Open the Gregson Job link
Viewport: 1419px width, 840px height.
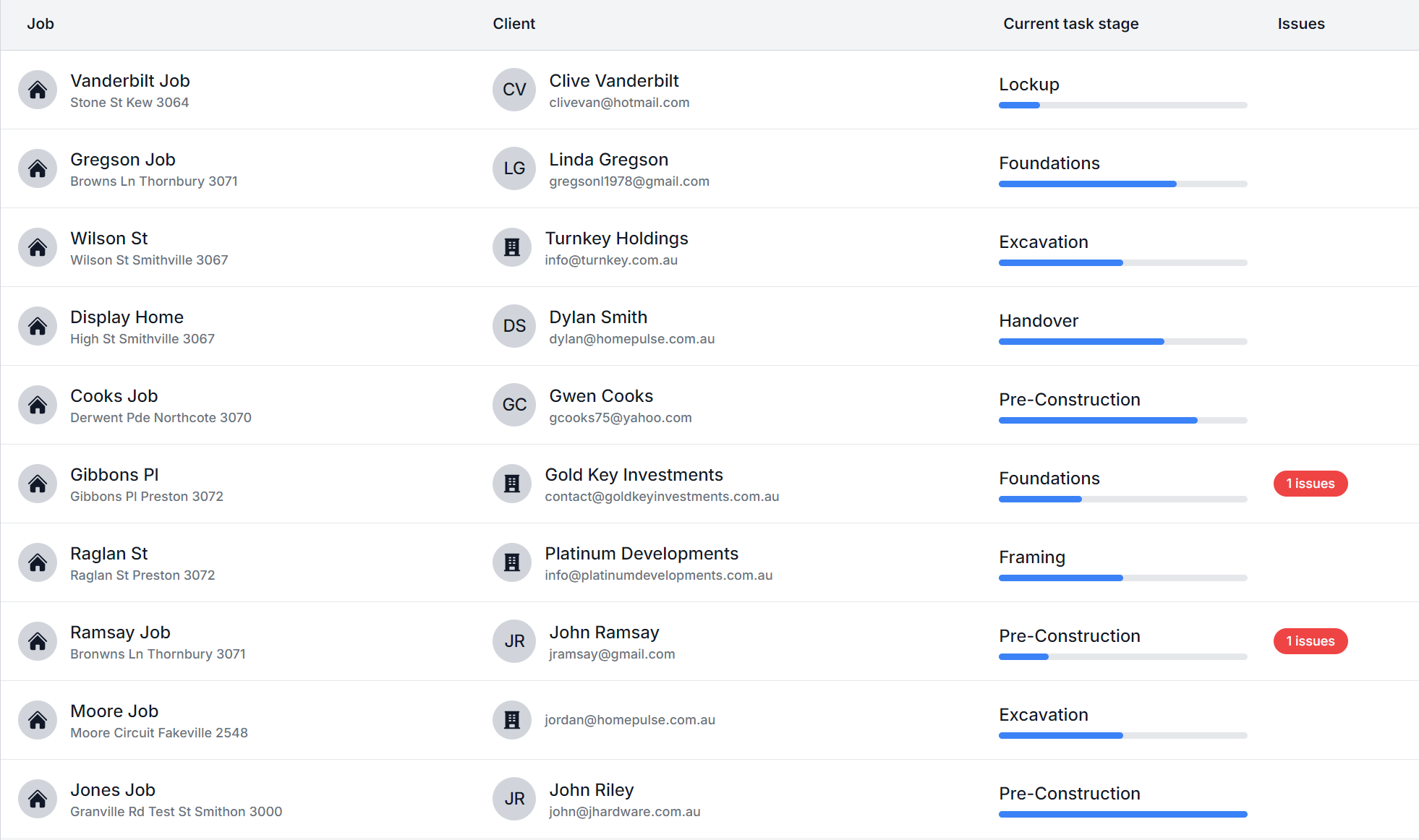(x=123, y=160)
